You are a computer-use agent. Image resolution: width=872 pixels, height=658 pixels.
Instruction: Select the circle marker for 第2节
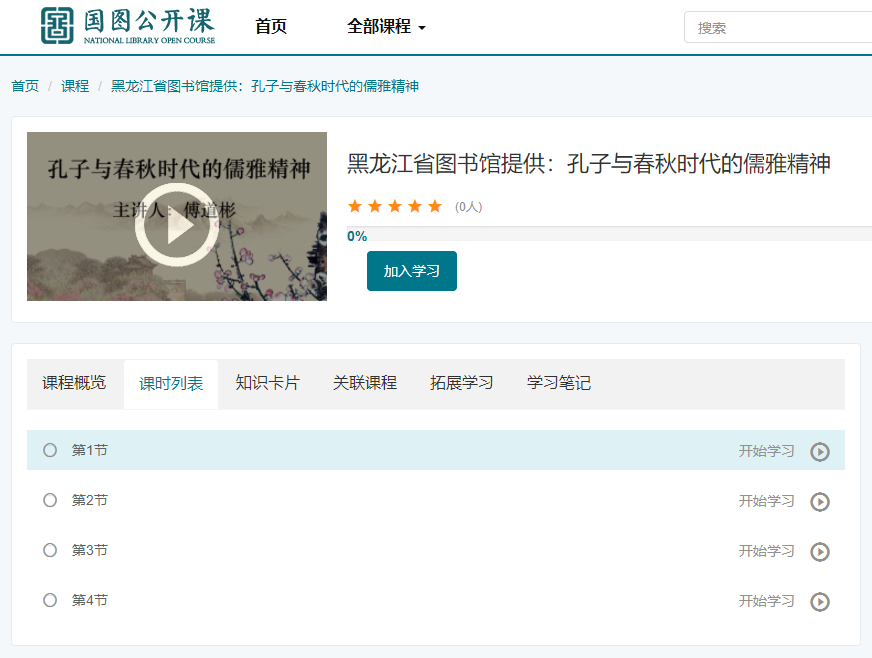pos(50,500)
